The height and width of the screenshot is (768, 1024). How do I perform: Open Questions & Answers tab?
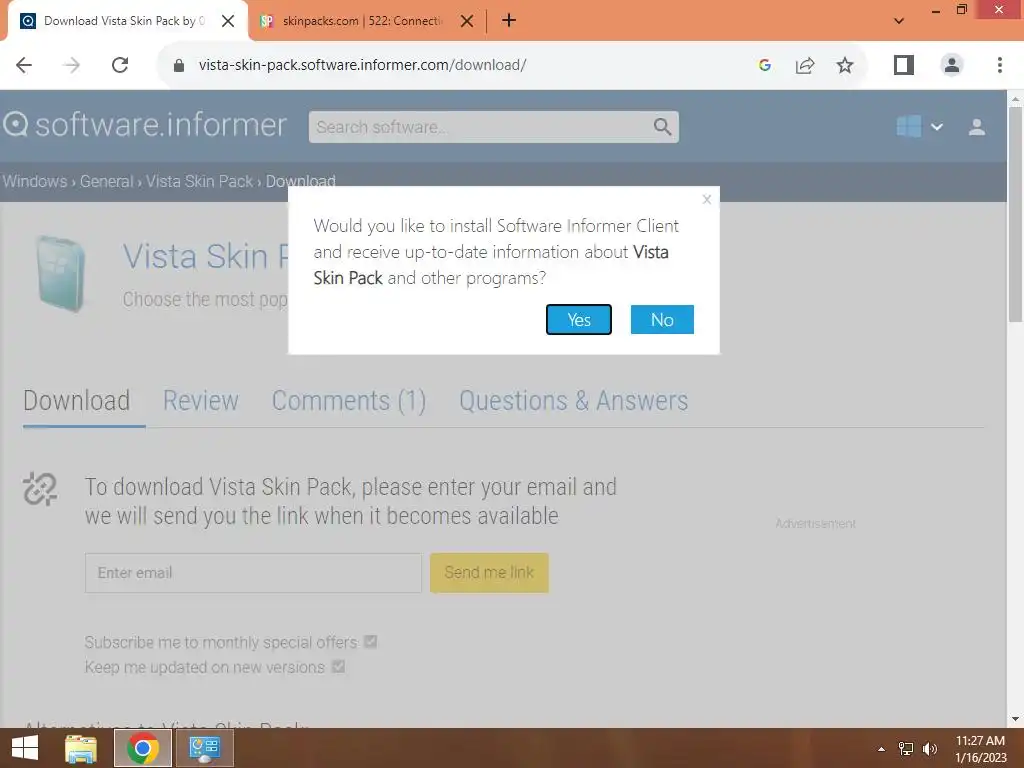[x=573, y=400]
